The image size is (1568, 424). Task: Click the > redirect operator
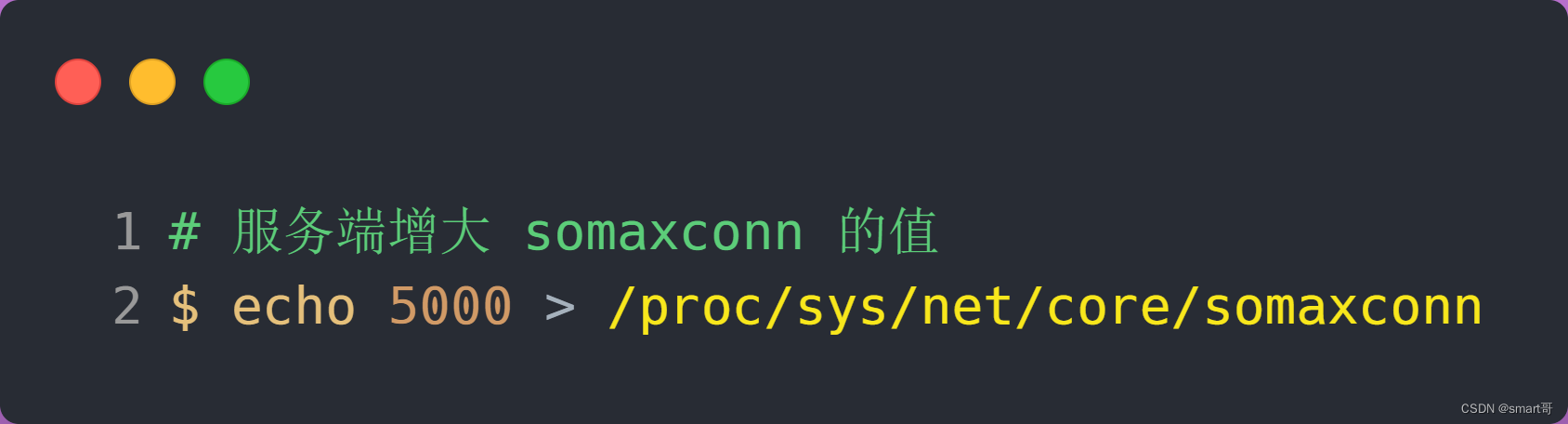tap(560, 308)
